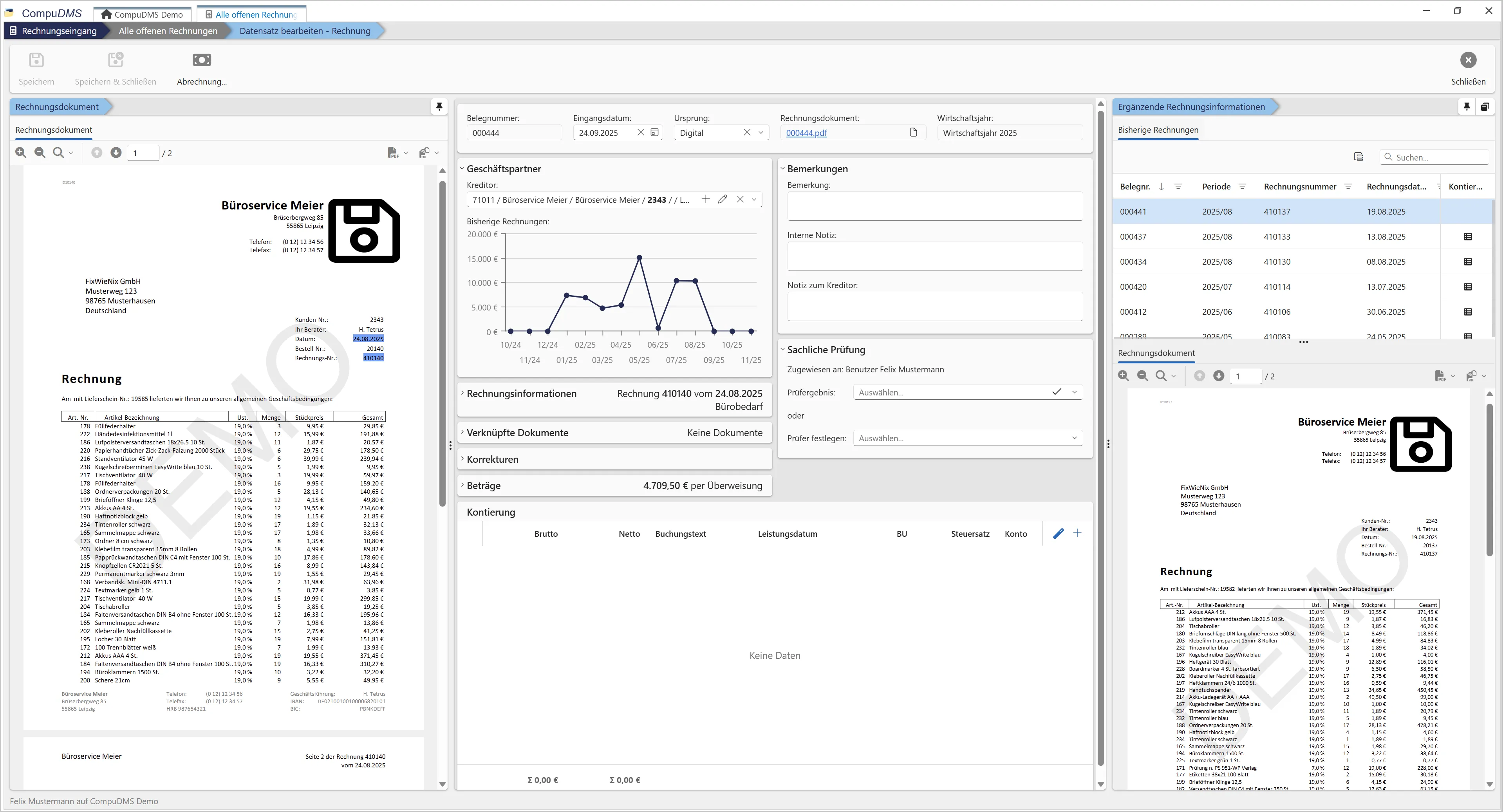The image size is (1503, 812).
Task: Pin the Rechnungsdokument panel
Action: pos(439,107)
